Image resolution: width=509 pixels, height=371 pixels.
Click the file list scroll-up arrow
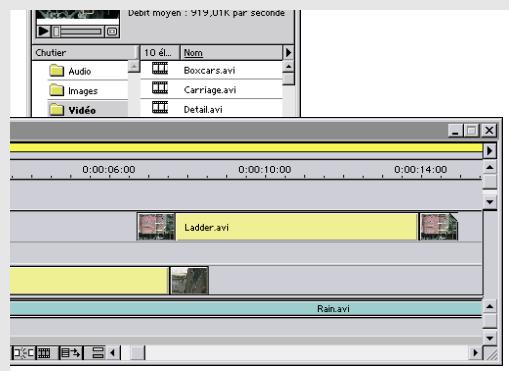click(x=288, y=67)
